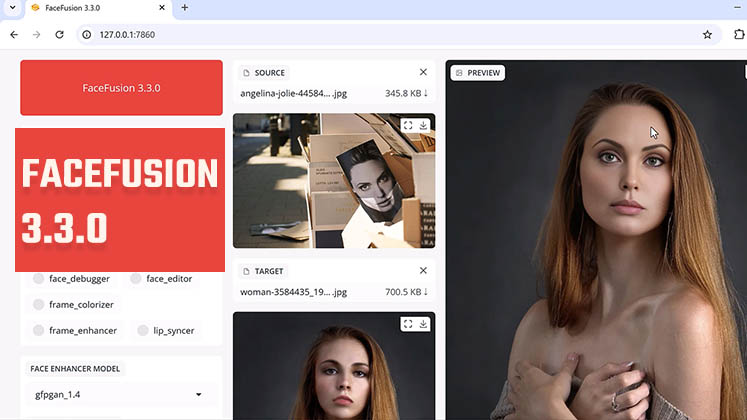Remove the SOURCE image file

point(423,72)
